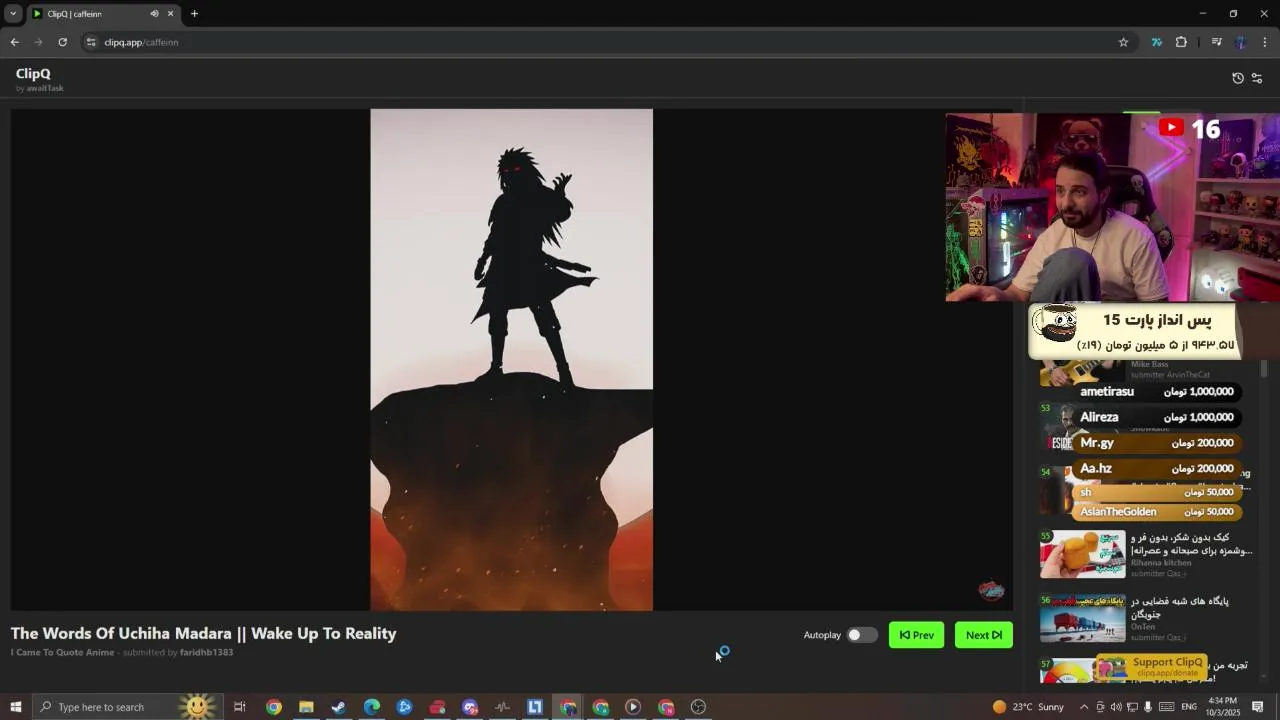Open the media controls icon in Chrome toolbar
The height and width of the screenshot is (720, 1280).
pos(1216,42)
